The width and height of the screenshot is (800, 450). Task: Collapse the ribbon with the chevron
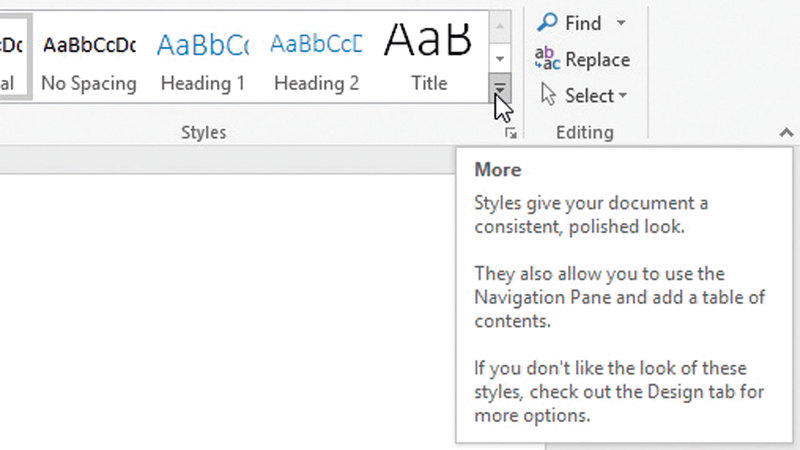point(786,133)
